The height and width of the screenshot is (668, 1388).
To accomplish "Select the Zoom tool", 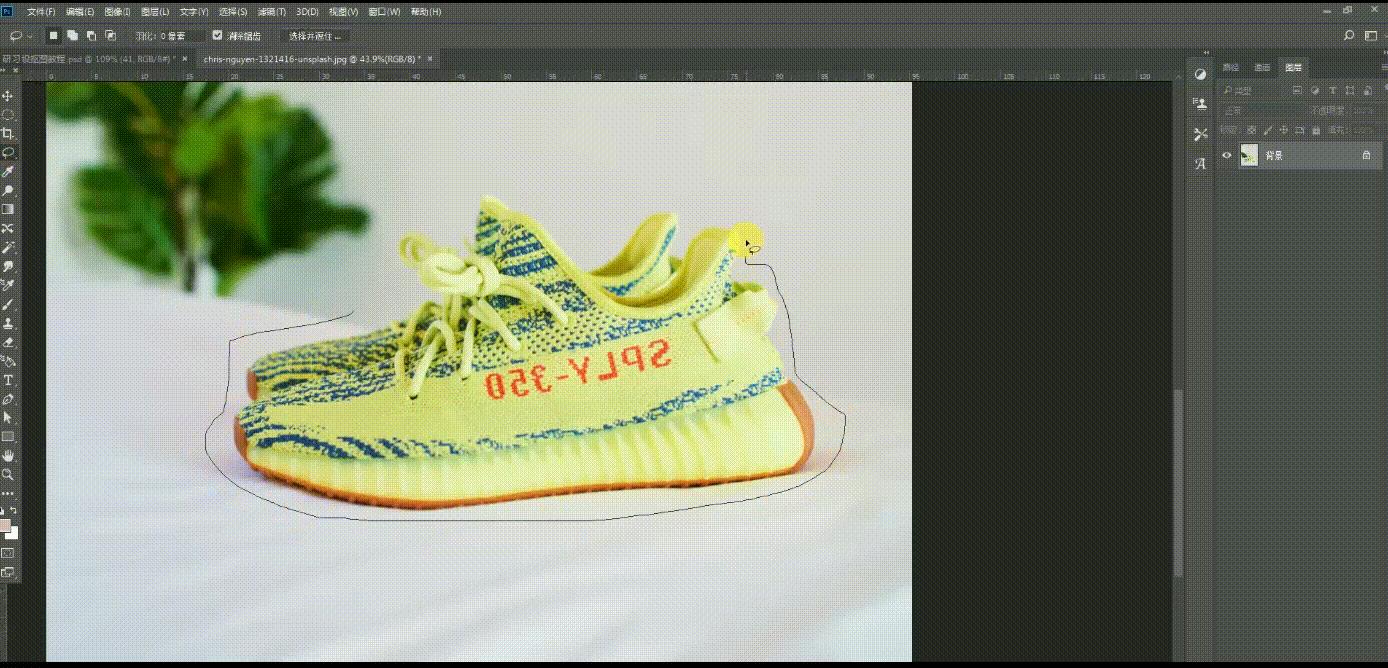I will tap(8, 475).
